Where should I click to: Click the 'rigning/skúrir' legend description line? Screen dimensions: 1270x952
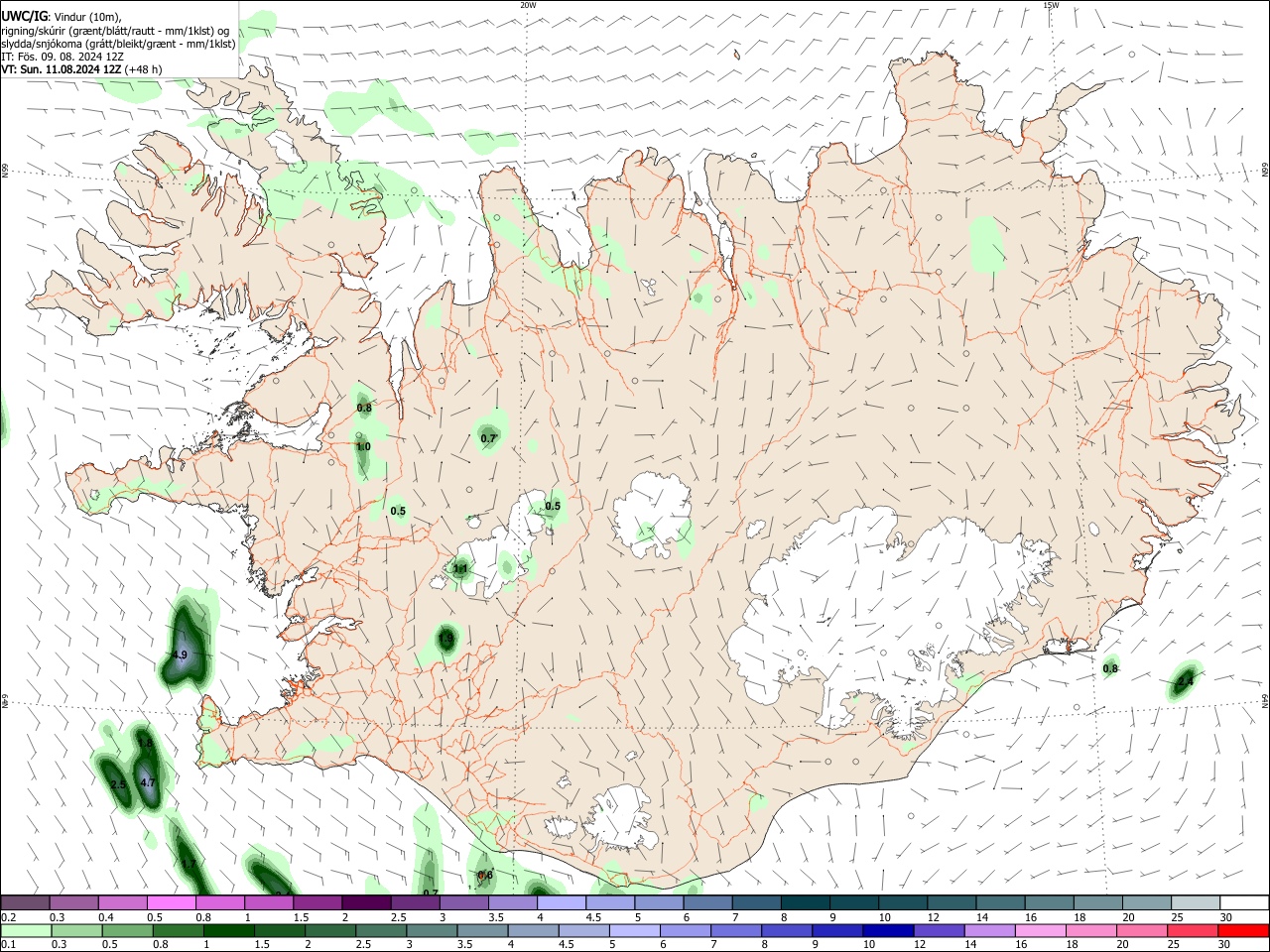pos(115,30)
